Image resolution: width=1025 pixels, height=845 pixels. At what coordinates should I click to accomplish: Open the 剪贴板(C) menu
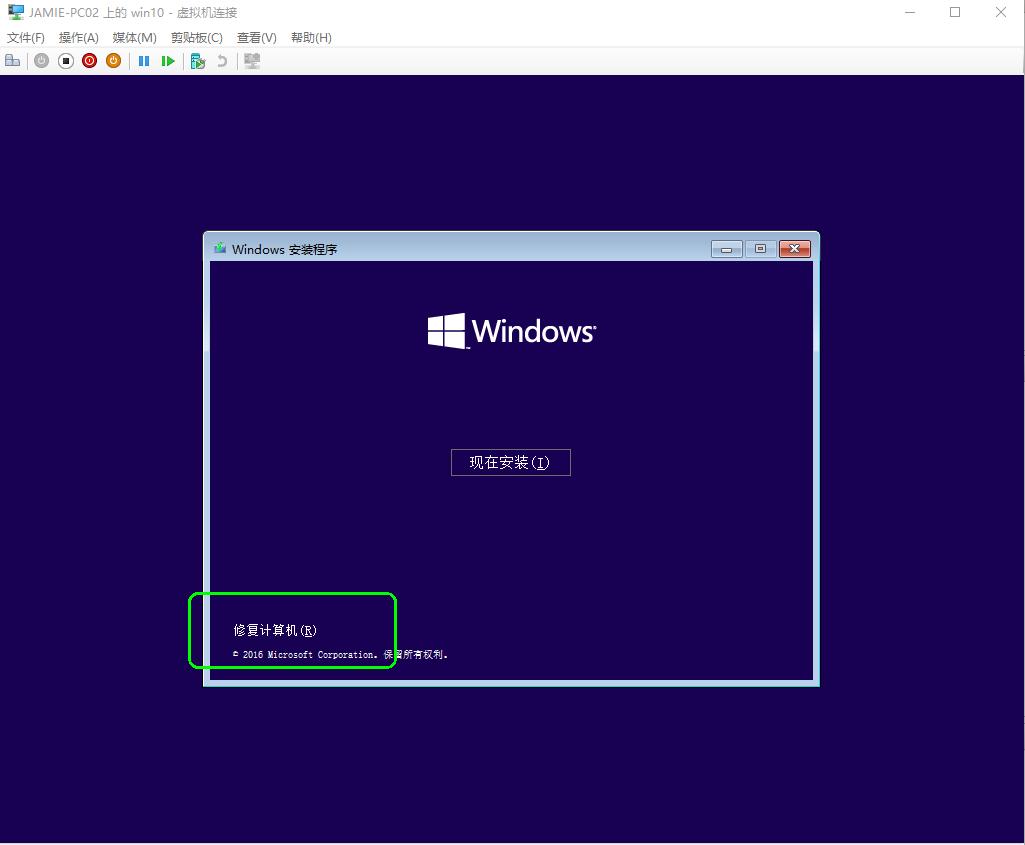(197, 37)
